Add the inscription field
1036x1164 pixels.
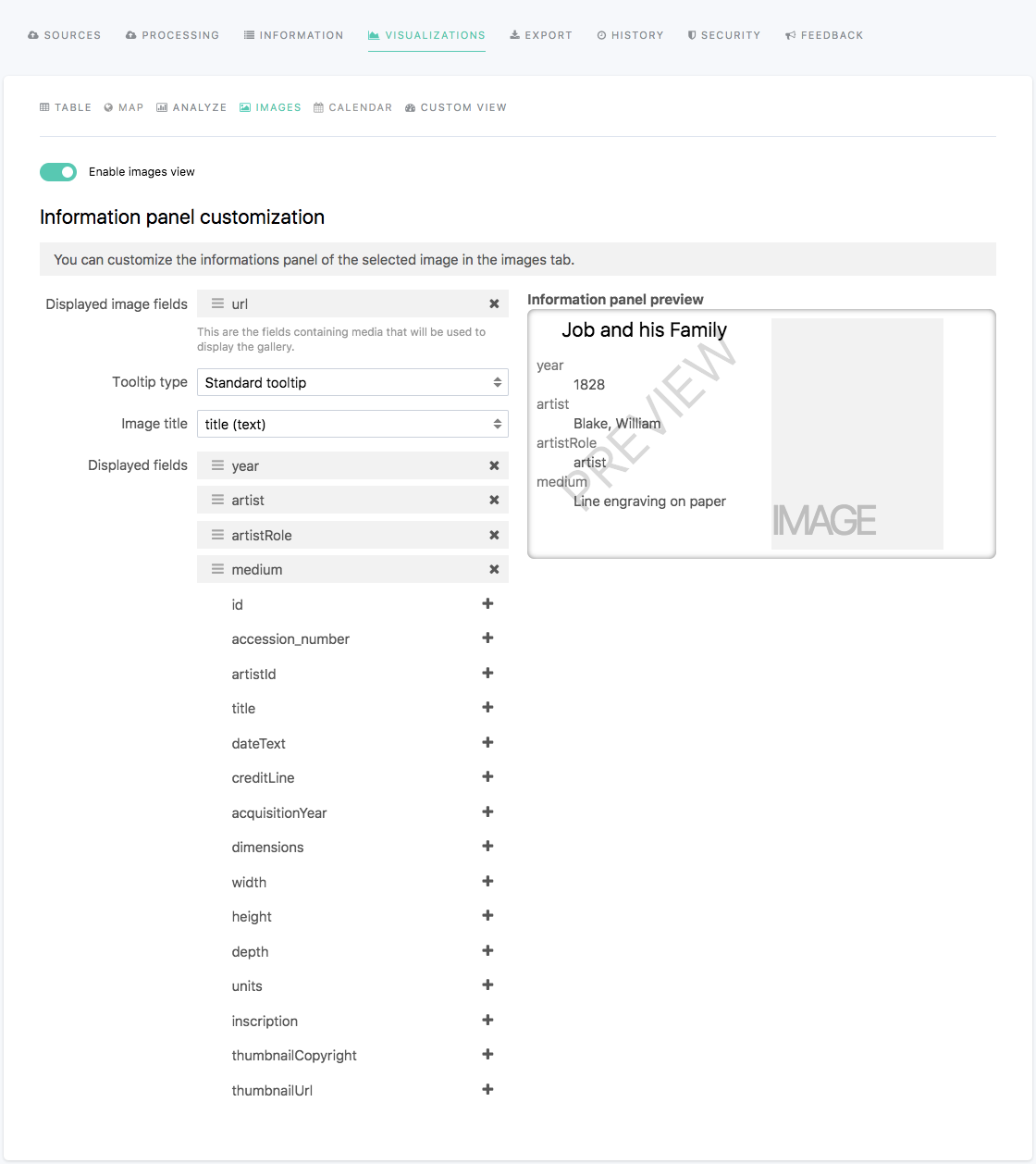point(487,1021)
